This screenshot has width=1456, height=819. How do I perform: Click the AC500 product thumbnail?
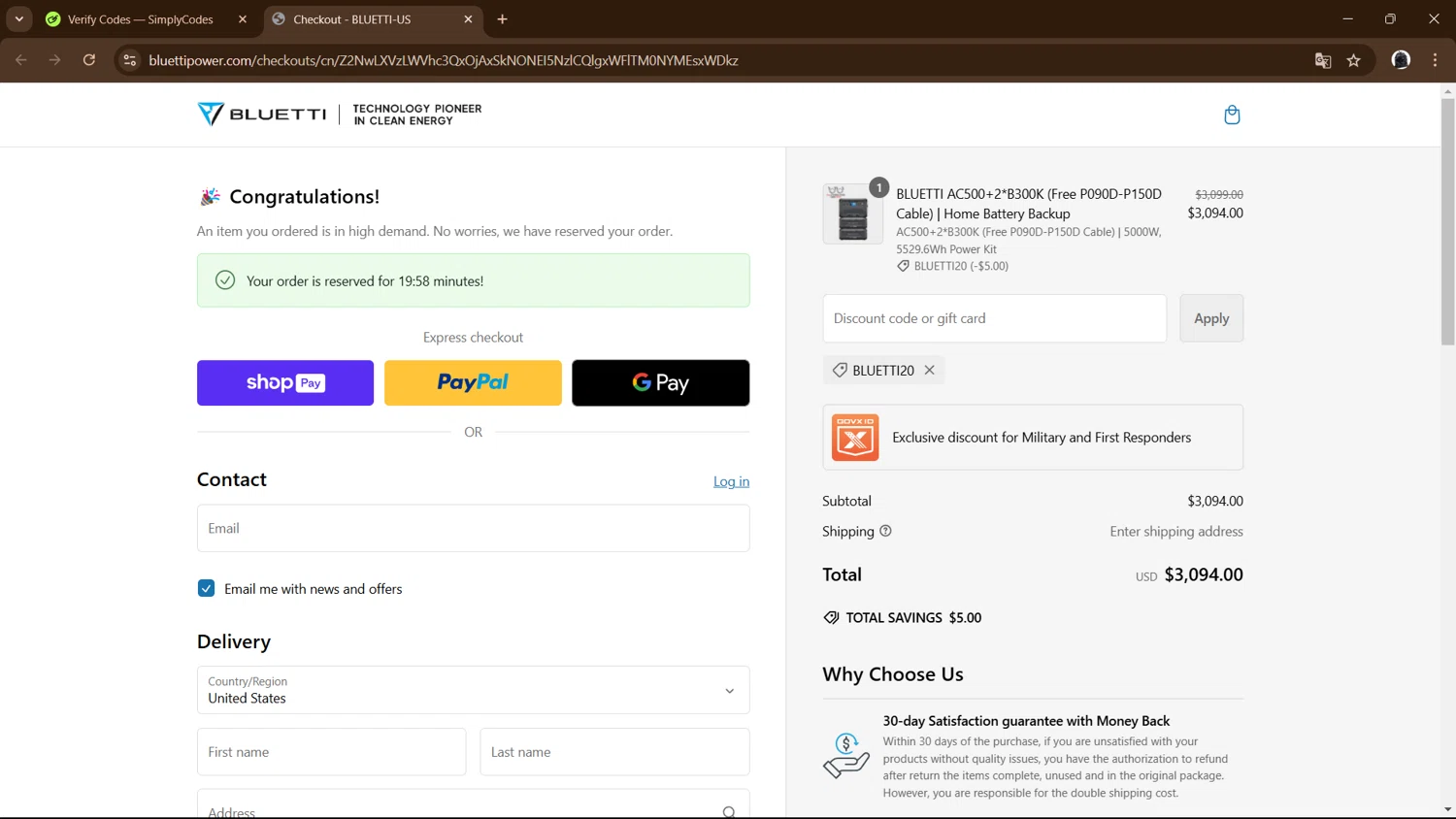click(852, 214)
